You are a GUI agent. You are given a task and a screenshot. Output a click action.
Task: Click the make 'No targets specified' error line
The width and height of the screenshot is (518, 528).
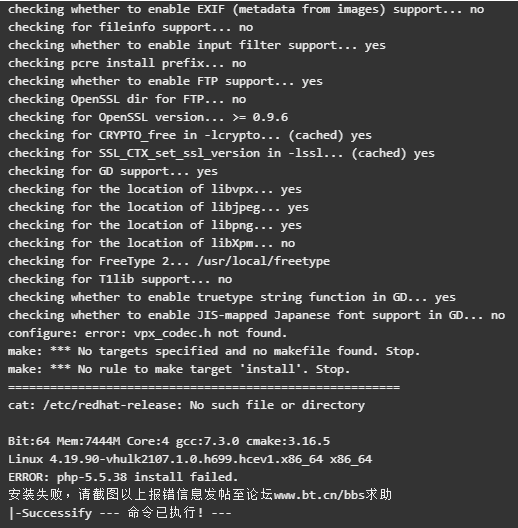tap(214, 351)
